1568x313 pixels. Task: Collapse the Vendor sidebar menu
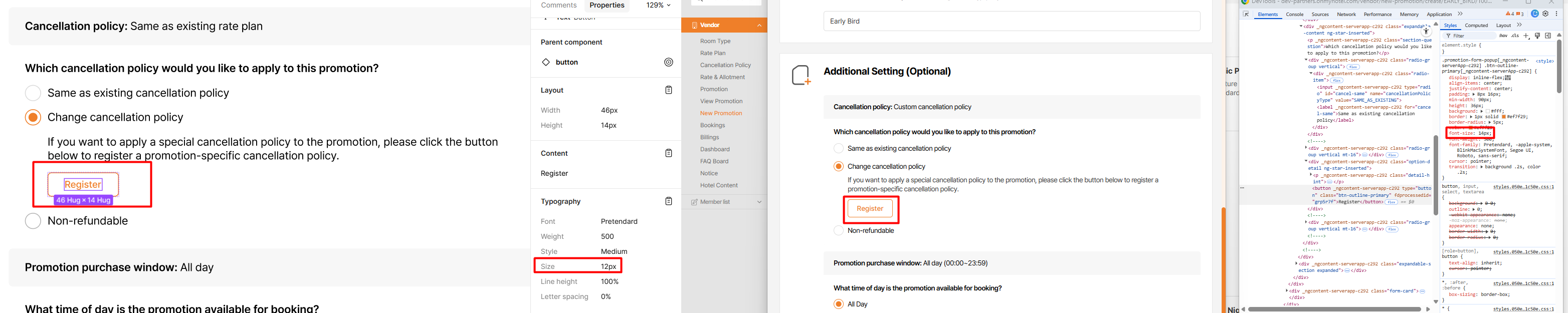click(759, 25)
